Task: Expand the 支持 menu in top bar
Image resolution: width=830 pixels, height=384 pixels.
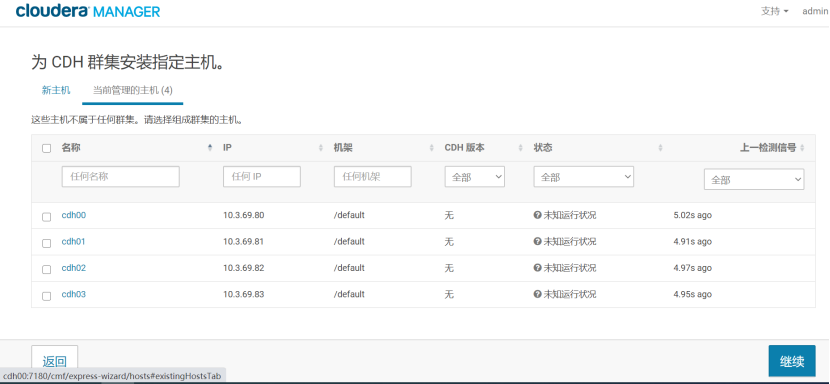Action: (774, 11)
